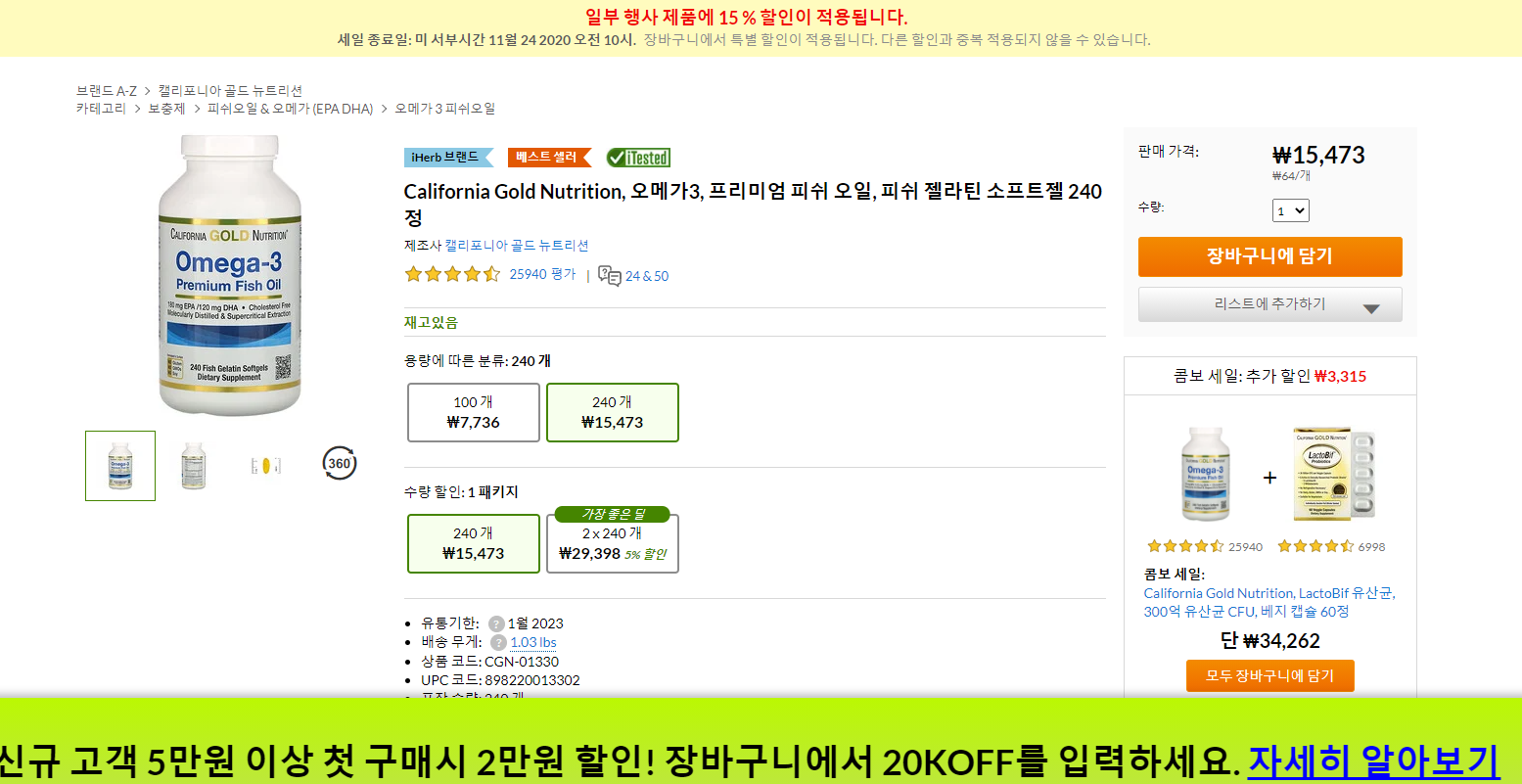1522x784 pixels.
Task: Select the 240 개 single package quantity option
Action: click(474, 543)
